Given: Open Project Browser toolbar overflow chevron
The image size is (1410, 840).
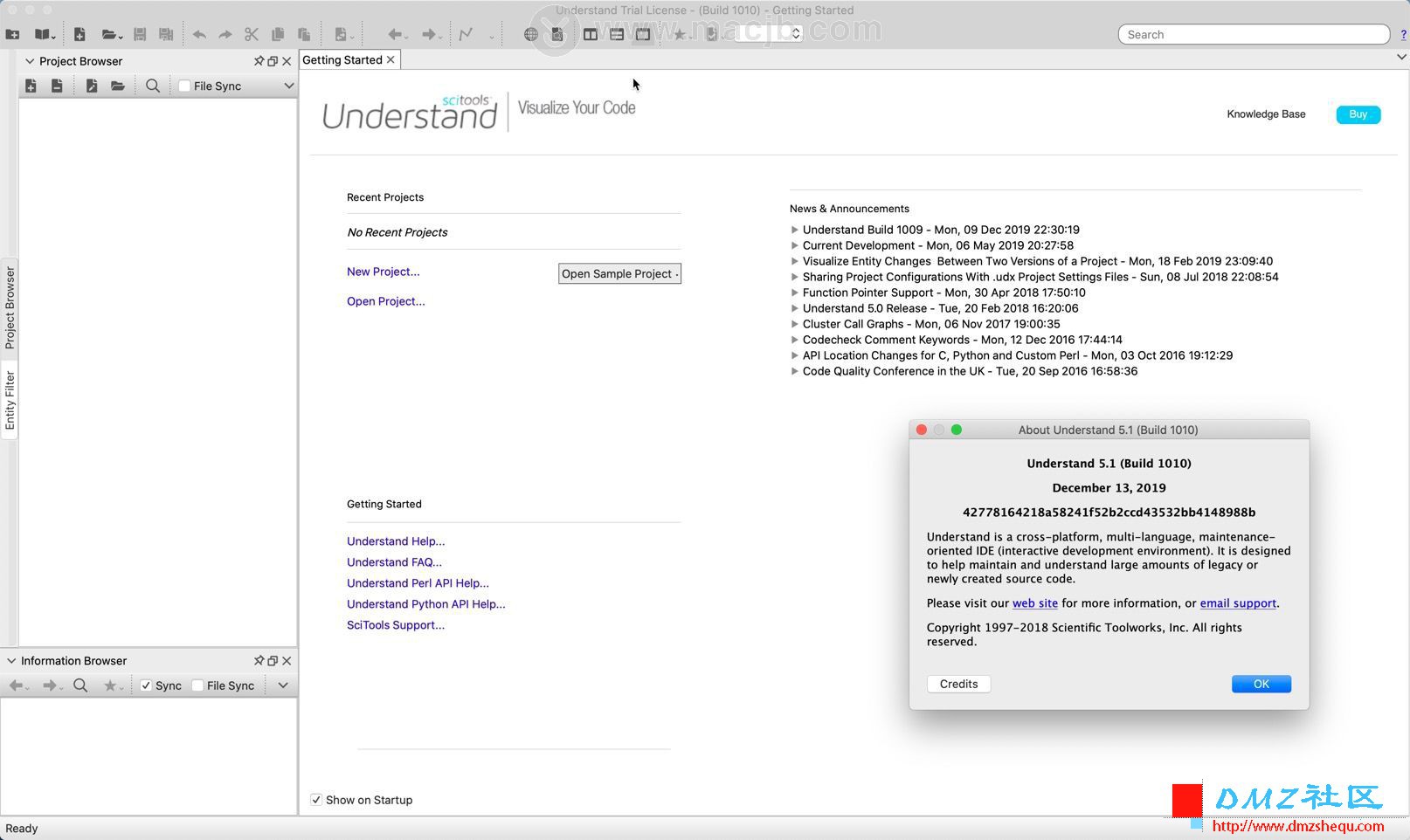Looking at the screenshot, I should (x=289, y=86).
